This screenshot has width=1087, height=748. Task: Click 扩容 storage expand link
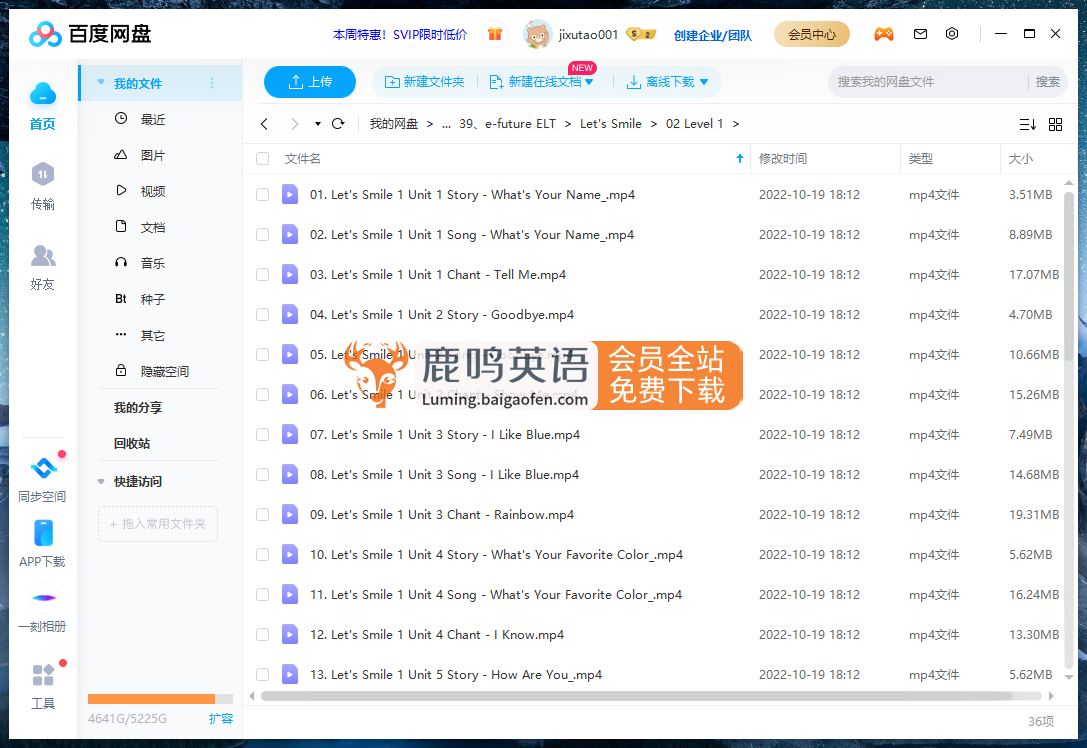pos(221,719)
